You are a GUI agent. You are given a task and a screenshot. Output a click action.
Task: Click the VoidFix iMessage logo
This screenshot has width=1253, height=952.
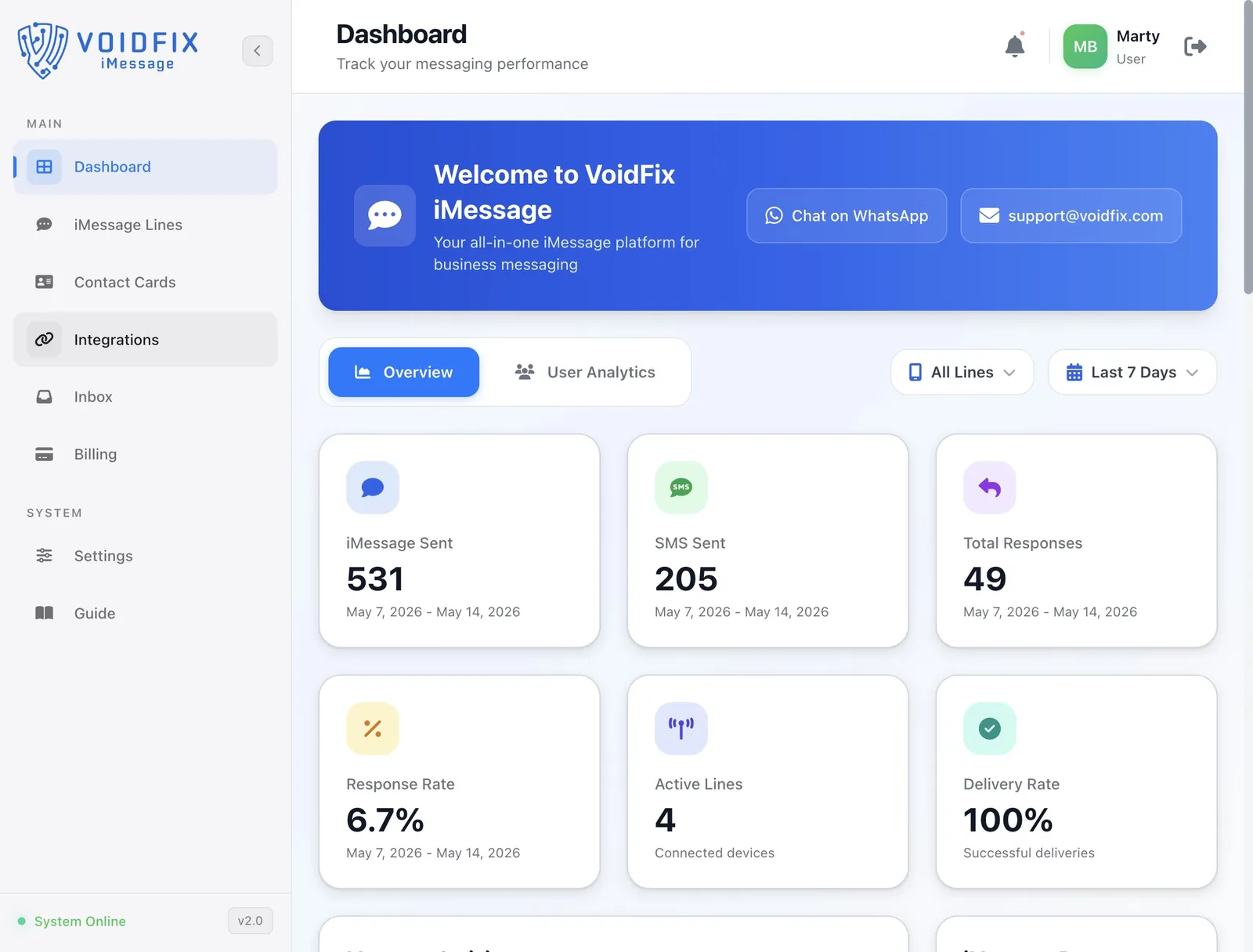(108, 51)
